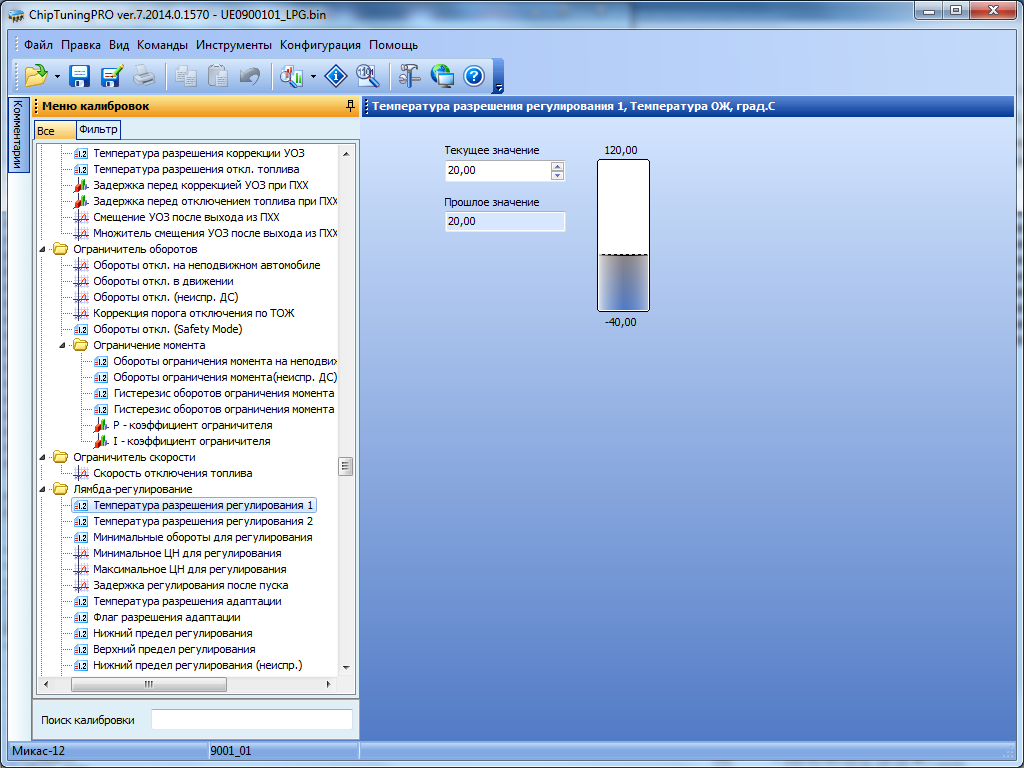This screenshot has width=1024, height=768.
Task: Open the Инструменты menu
Action: [x=234, y=45]
